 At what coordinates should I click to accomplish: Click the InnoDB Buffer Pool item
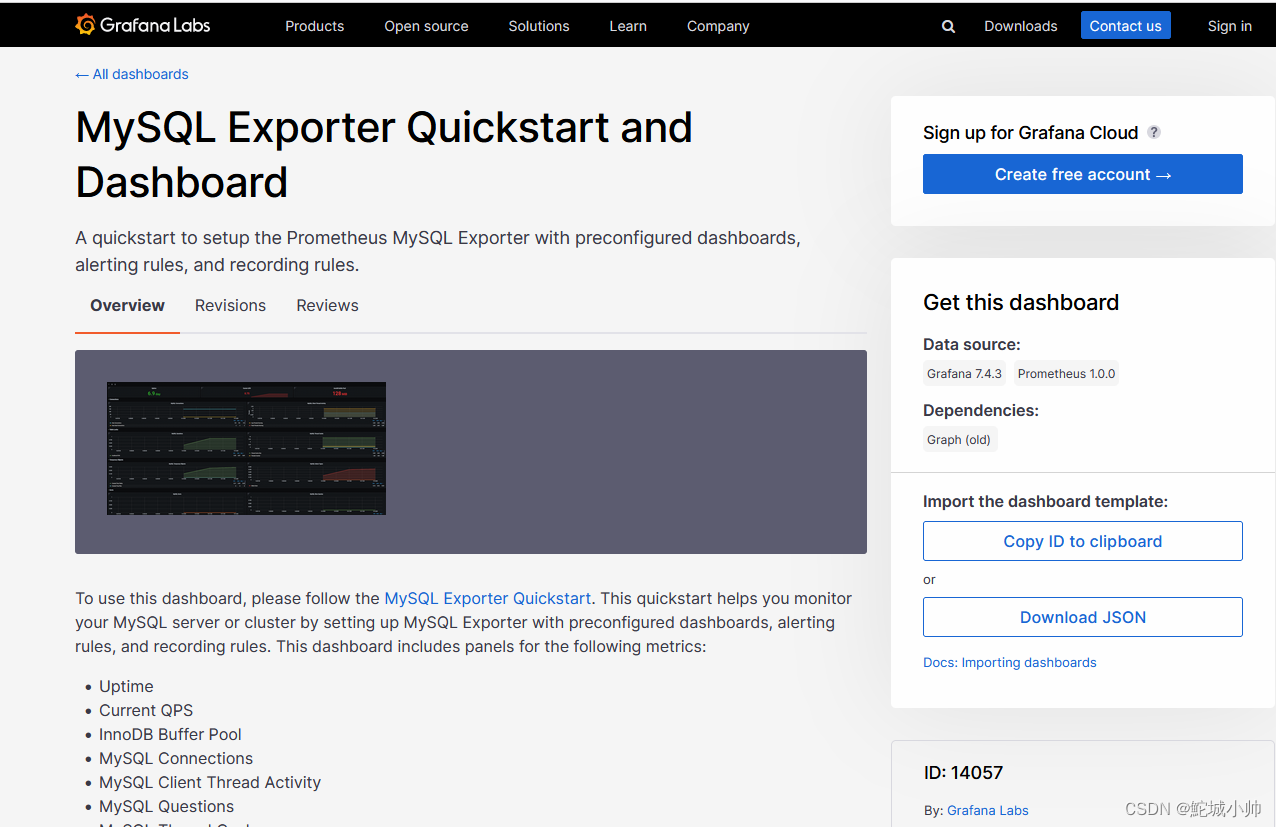click(x=170, y=734)
